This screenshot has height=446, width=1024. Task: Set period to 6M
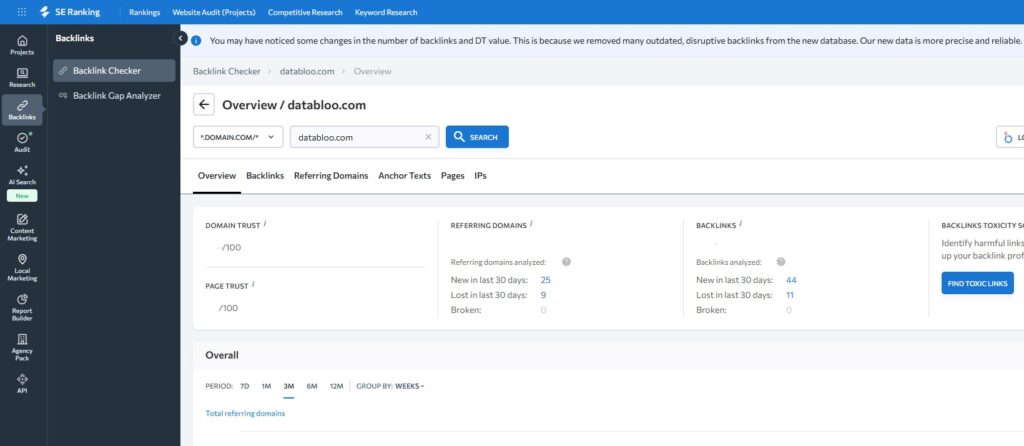tap(312, 386)
